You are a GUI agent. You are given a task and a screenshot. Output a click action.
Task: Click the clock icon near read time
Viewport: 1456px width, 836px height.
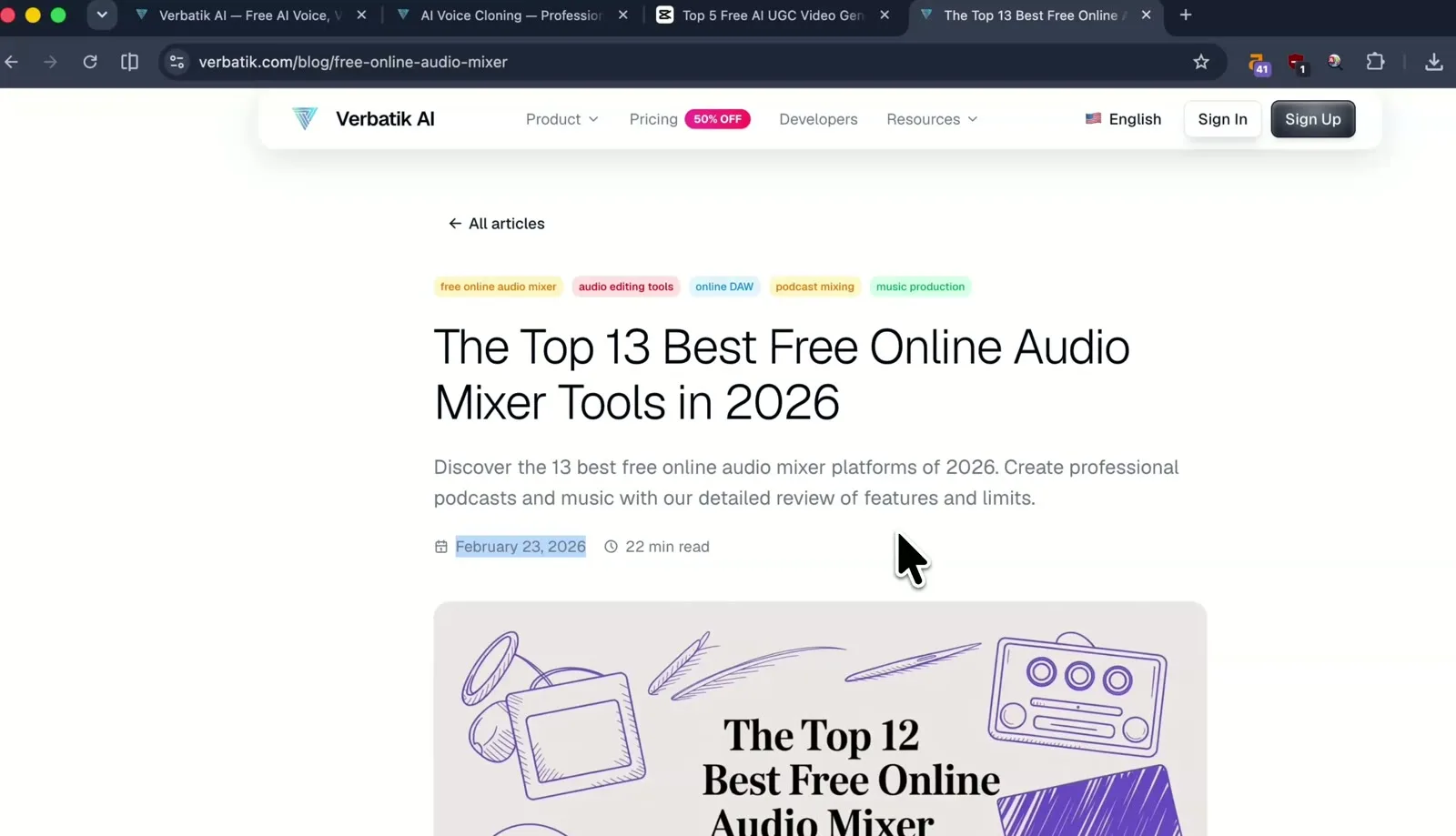pyautogui.click(x=611, y=547)
